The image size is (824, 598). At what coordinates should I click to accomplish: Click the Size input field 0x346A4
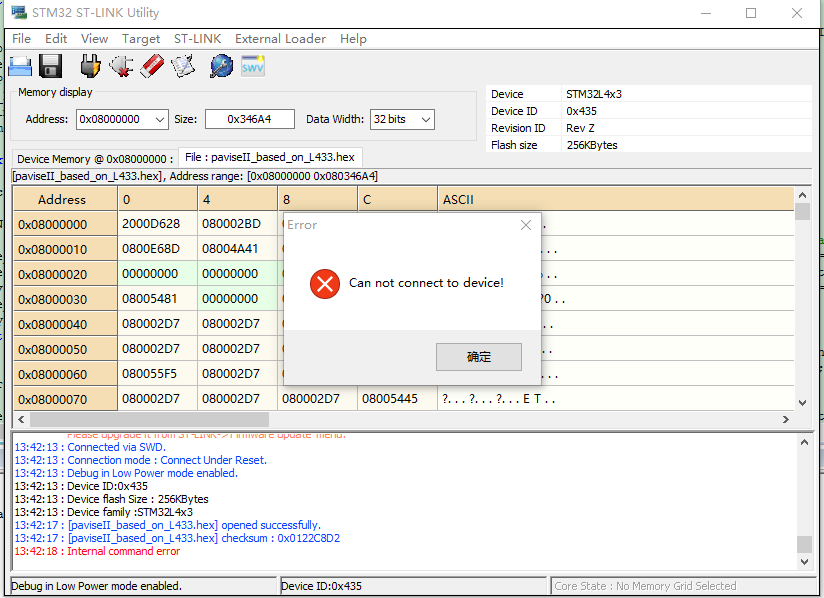(x=250, y=119)
